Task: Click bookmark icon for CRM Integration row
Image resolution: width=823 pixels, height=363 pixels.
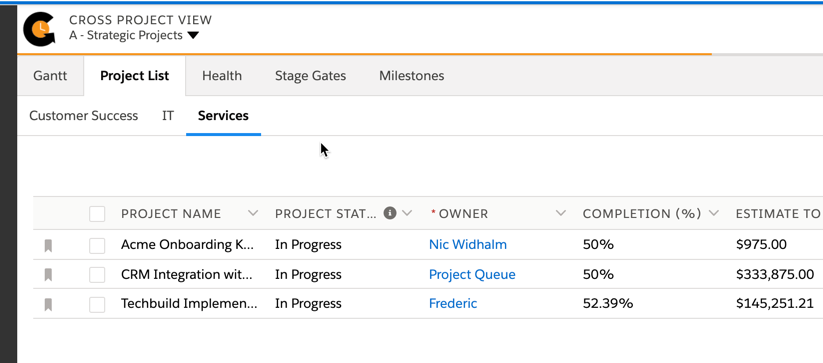Action: tap(48, 275)
